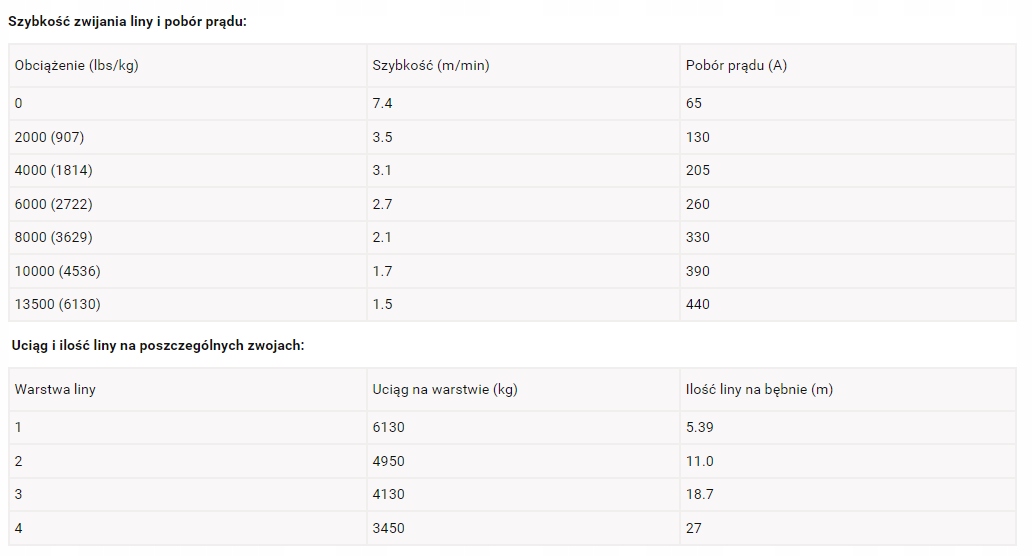The image size is (1033, 556).
Task: Select the "Warstwa liny" column header
Action: [x=55, y=389]
